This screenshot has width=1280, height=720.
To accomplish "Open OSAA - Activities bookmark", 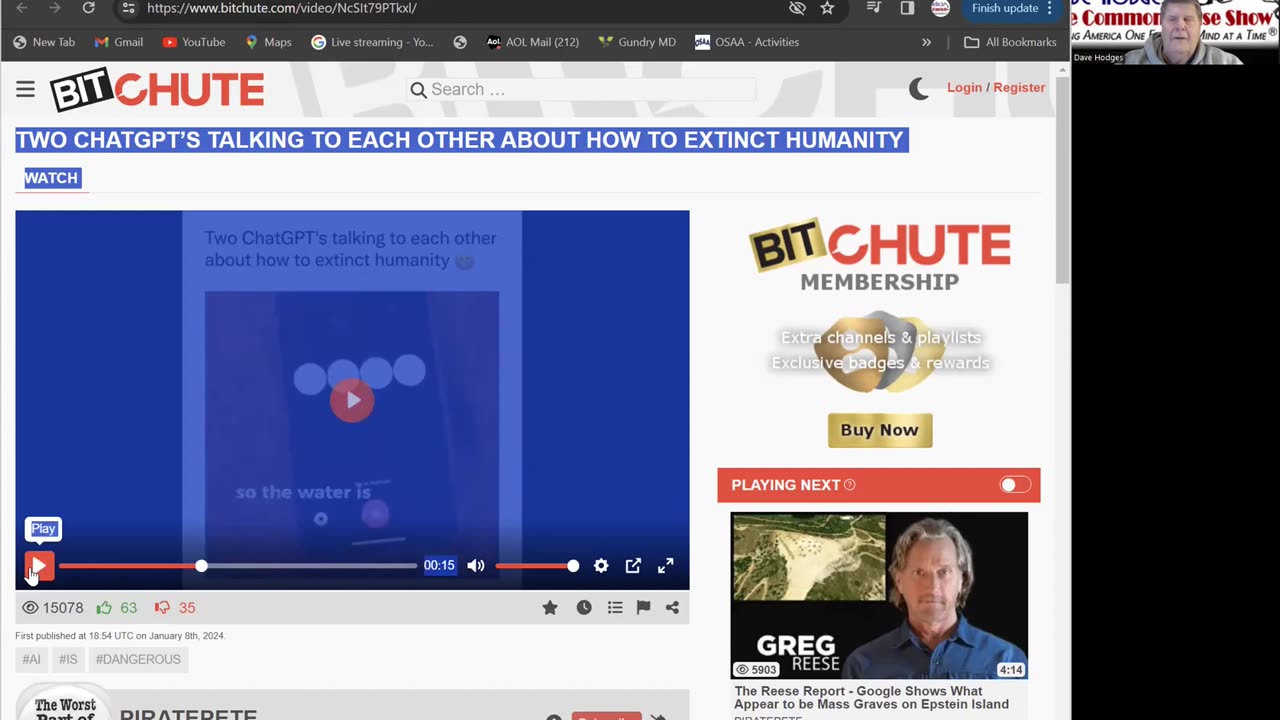I will 747,42.
